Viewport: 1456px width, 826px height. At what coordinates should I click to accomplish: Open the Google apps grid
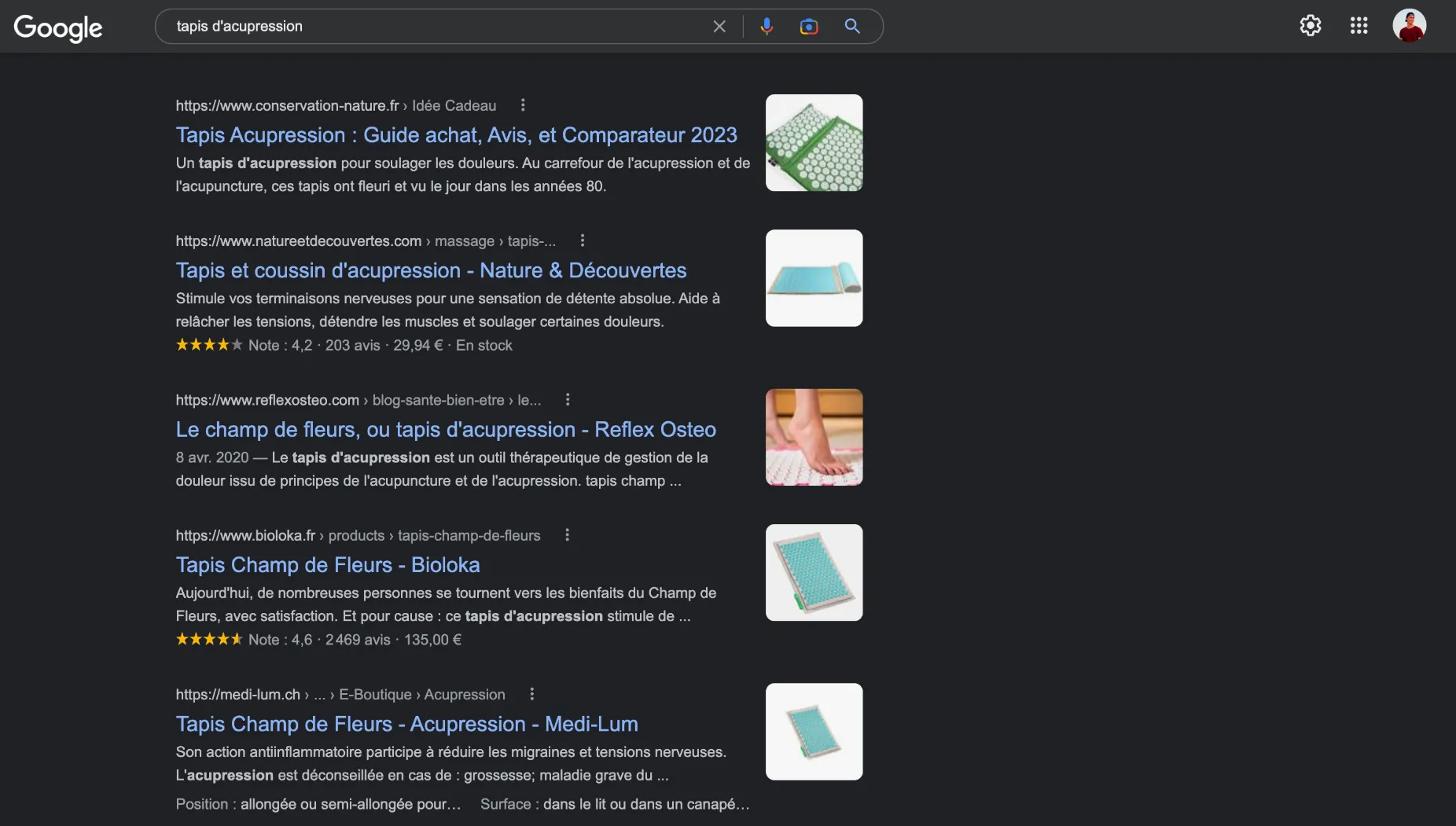pyautogui.click(x=1359, y=26)
